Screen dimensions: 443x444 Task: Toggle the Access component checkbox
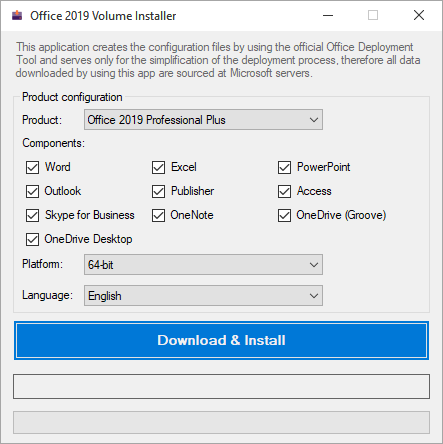284,191
